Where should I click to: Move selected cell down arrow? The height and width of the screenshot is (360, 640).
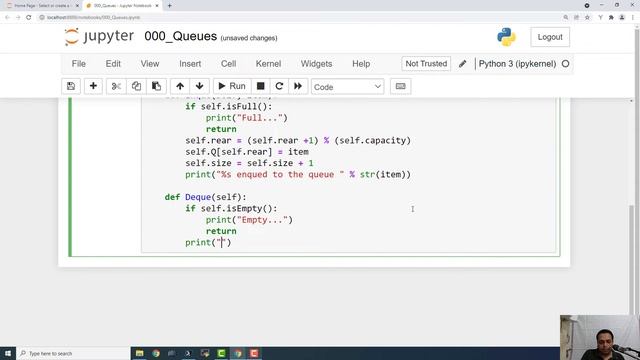(200, 86)
